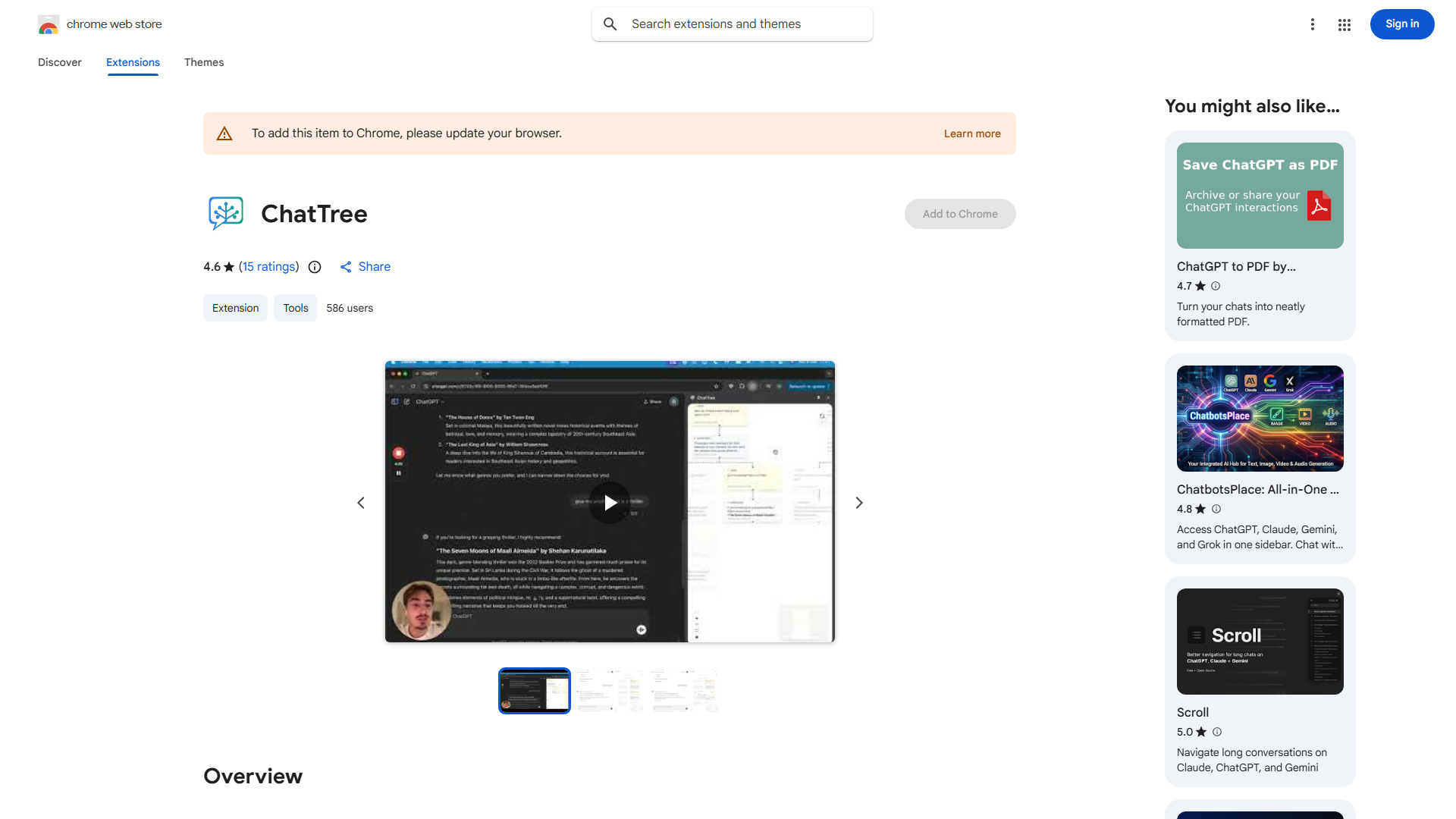Go back with the left carousel arrow
1456x819 pixels.
click(360, 502)
